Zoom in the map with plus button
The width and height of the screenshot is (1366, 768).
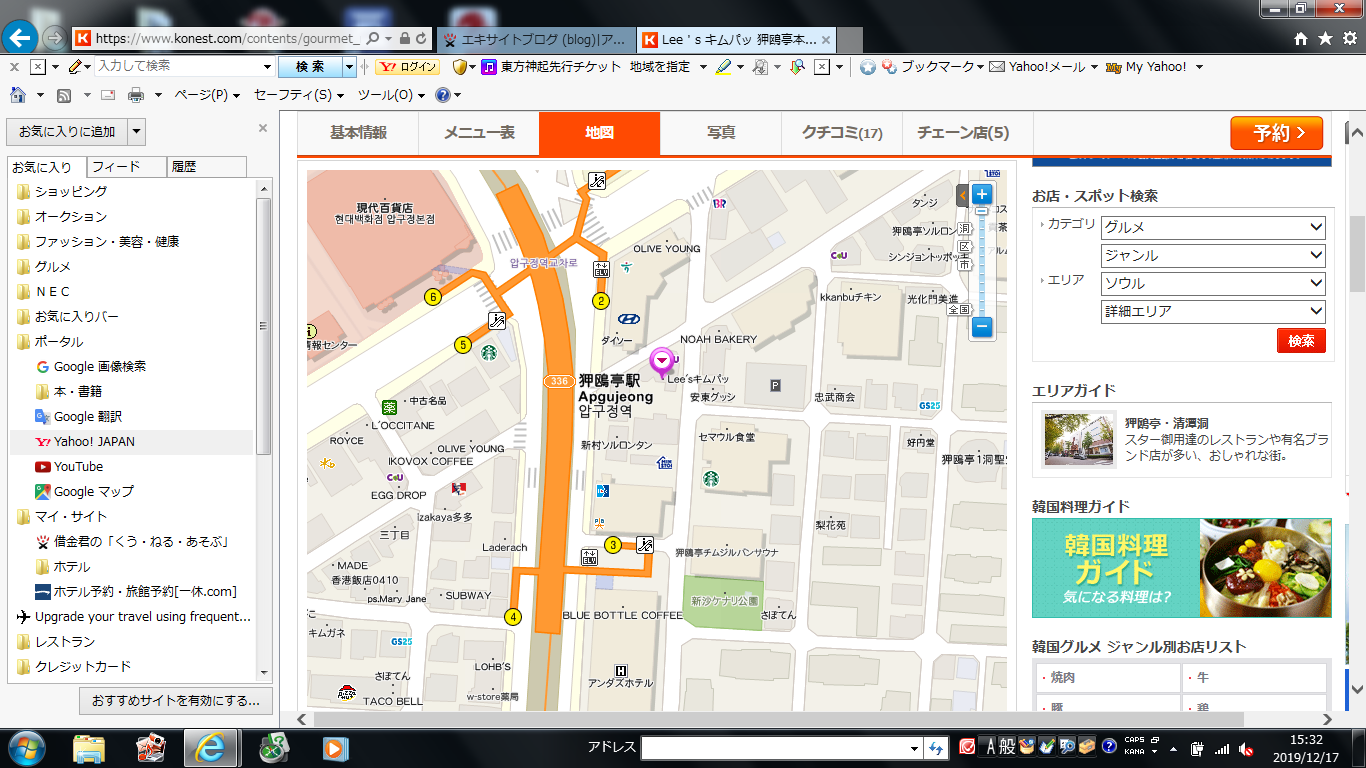(982, 194)
